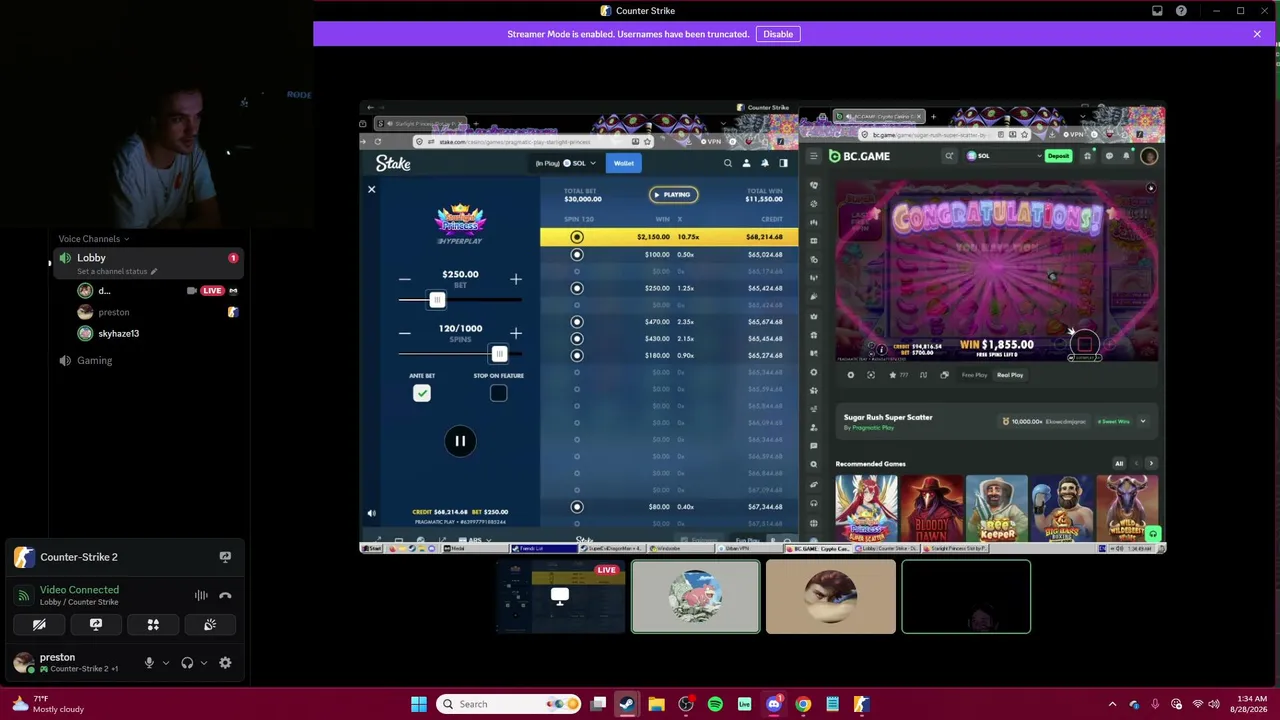Increase spins count with plus

click(x=516, y=333)
